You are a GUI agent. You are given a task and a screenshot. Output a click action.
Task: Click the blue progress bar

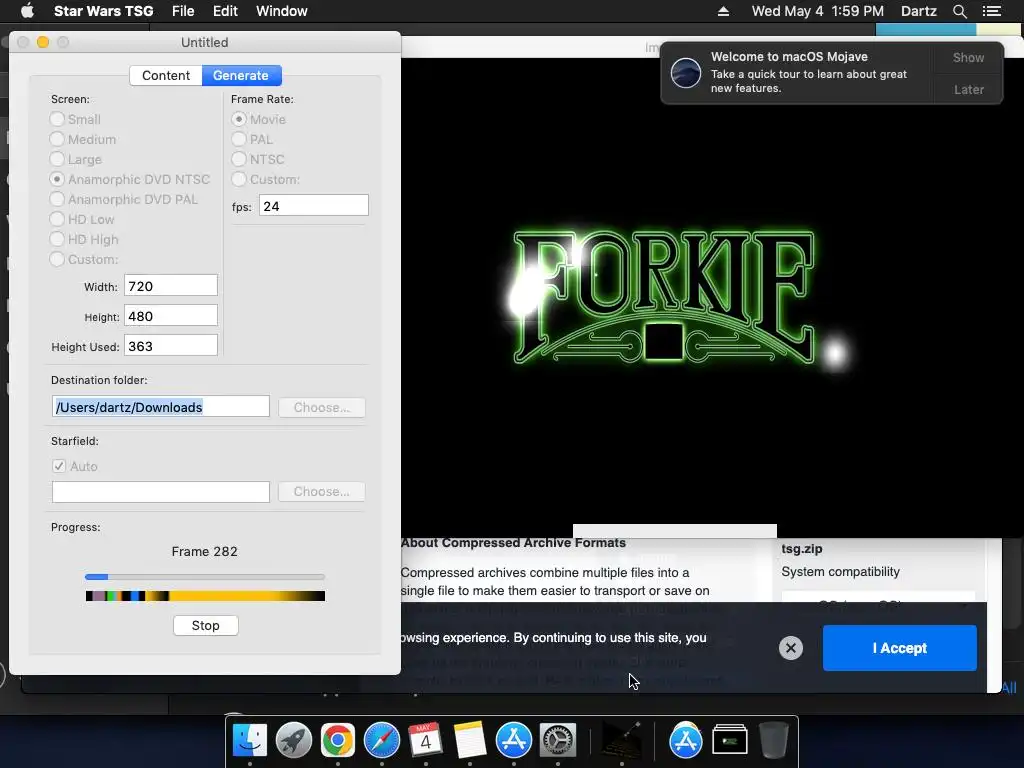point(204,577)
